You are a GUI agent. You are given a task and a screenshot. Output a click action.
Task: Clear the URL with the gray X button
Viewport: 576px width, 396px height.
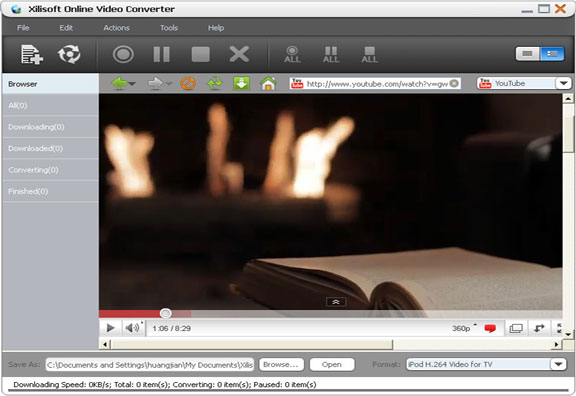tap(454, 83)
